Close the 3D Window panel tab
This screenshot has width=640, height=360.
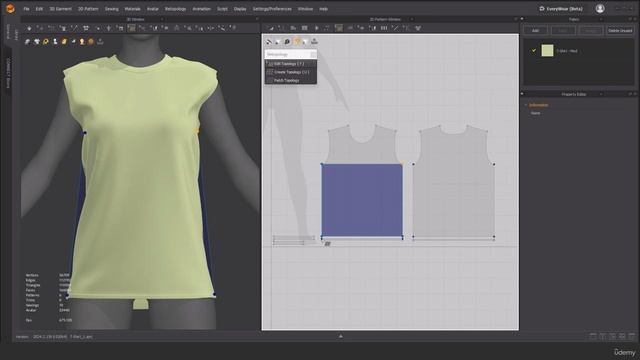pyautogui.click(x=162, y=19)
